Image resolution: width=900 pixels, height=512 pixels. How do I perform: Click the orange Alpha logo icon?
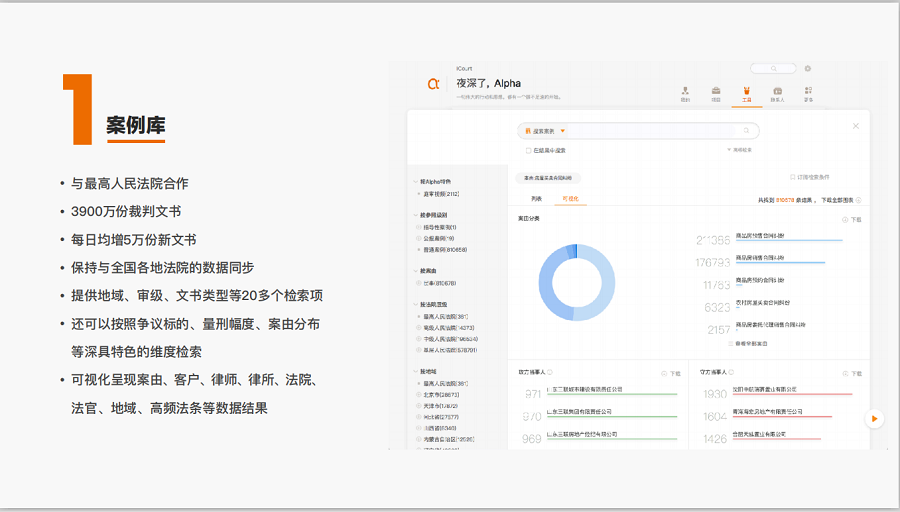[433, 84]
